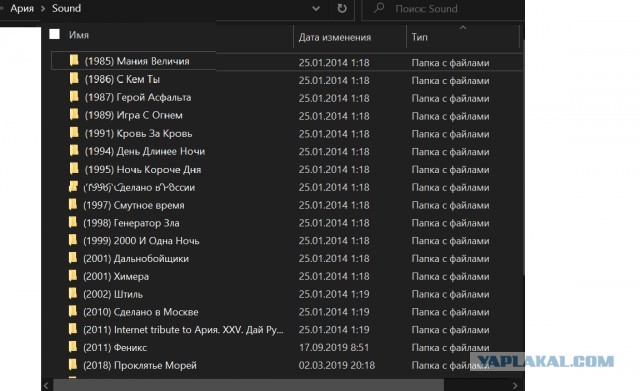Expand the chevron between Ария and Sound

43,9
